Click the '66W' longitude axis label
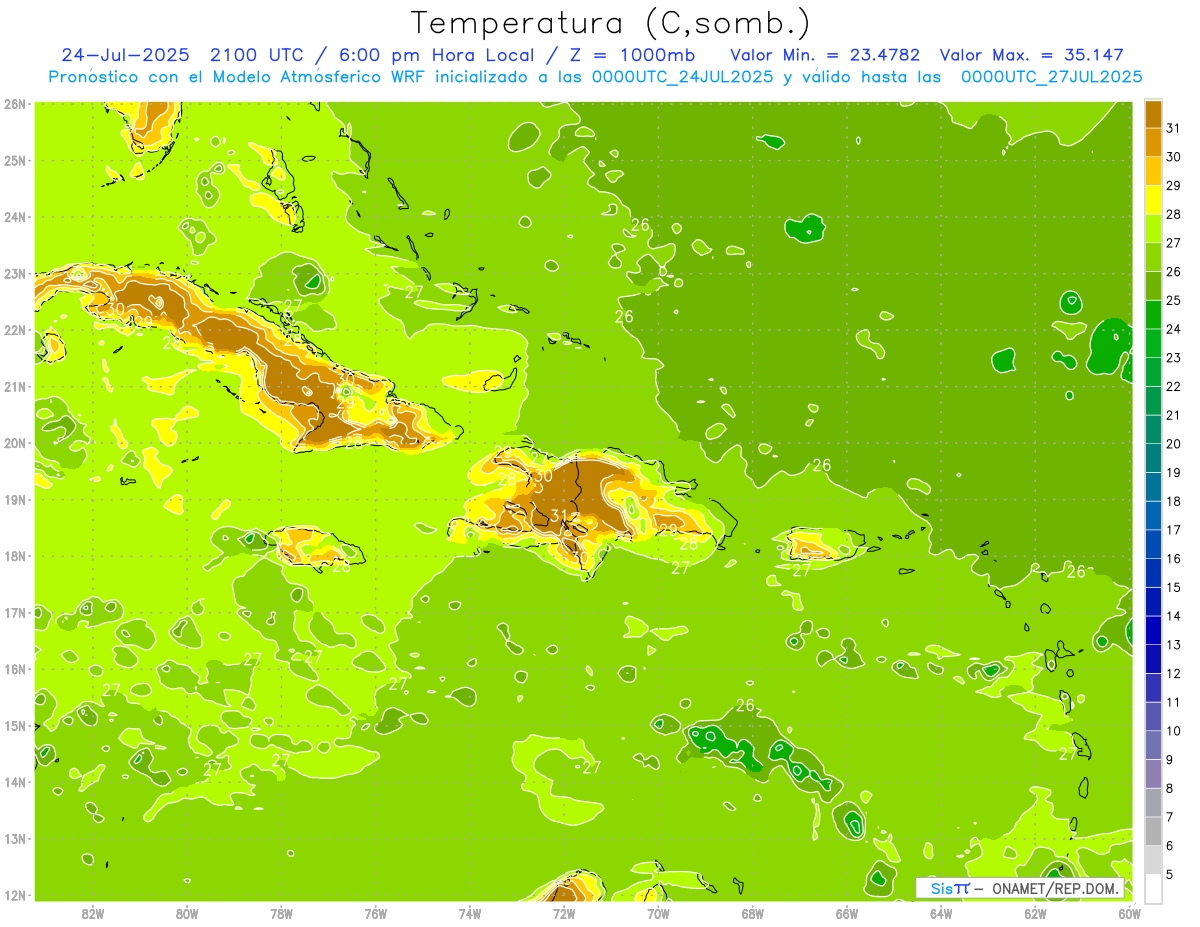 coord(846,914)
